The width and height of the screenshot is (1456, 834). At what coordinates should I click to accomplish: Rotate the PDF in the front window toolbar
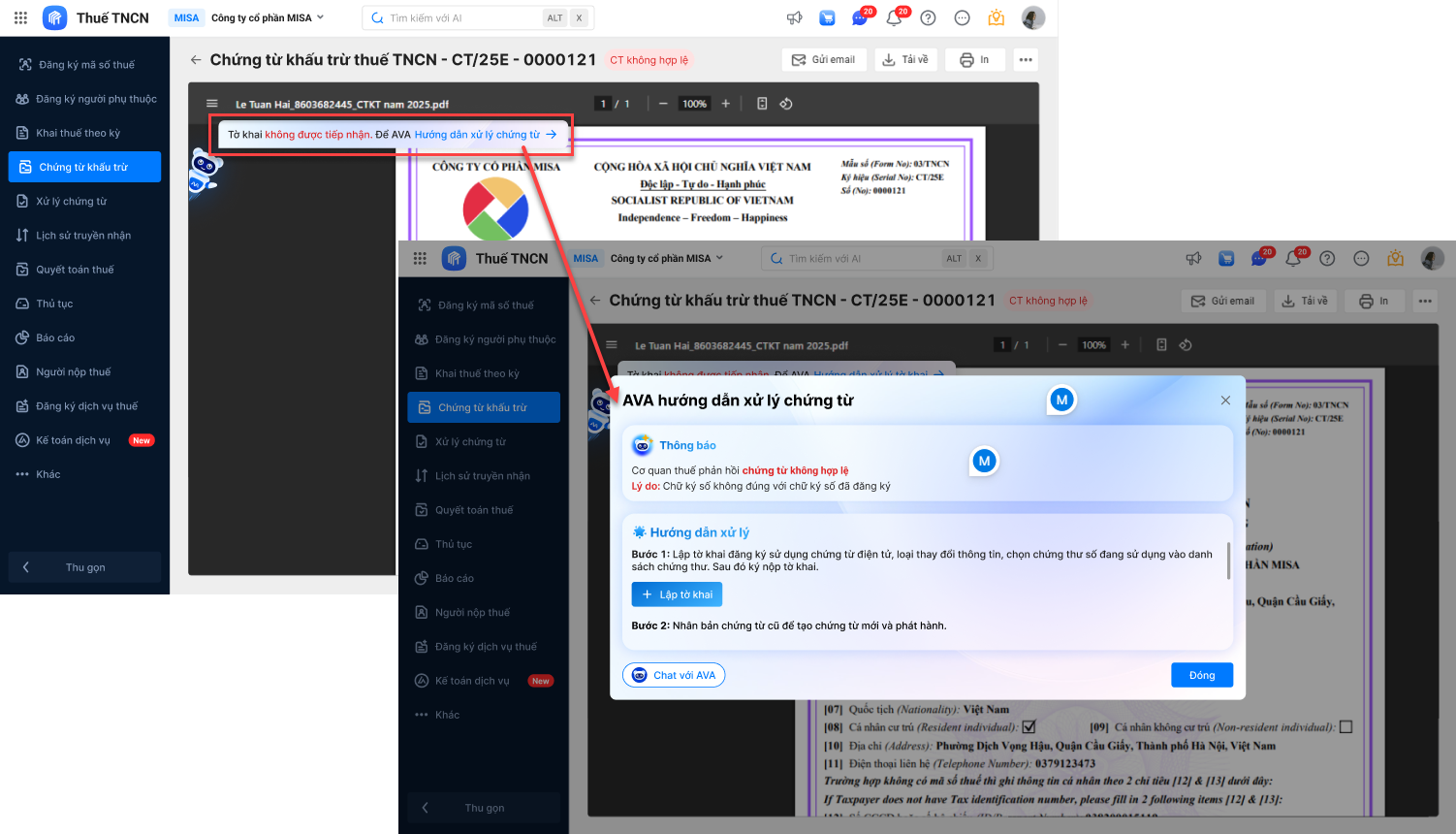pos(1186,344)
